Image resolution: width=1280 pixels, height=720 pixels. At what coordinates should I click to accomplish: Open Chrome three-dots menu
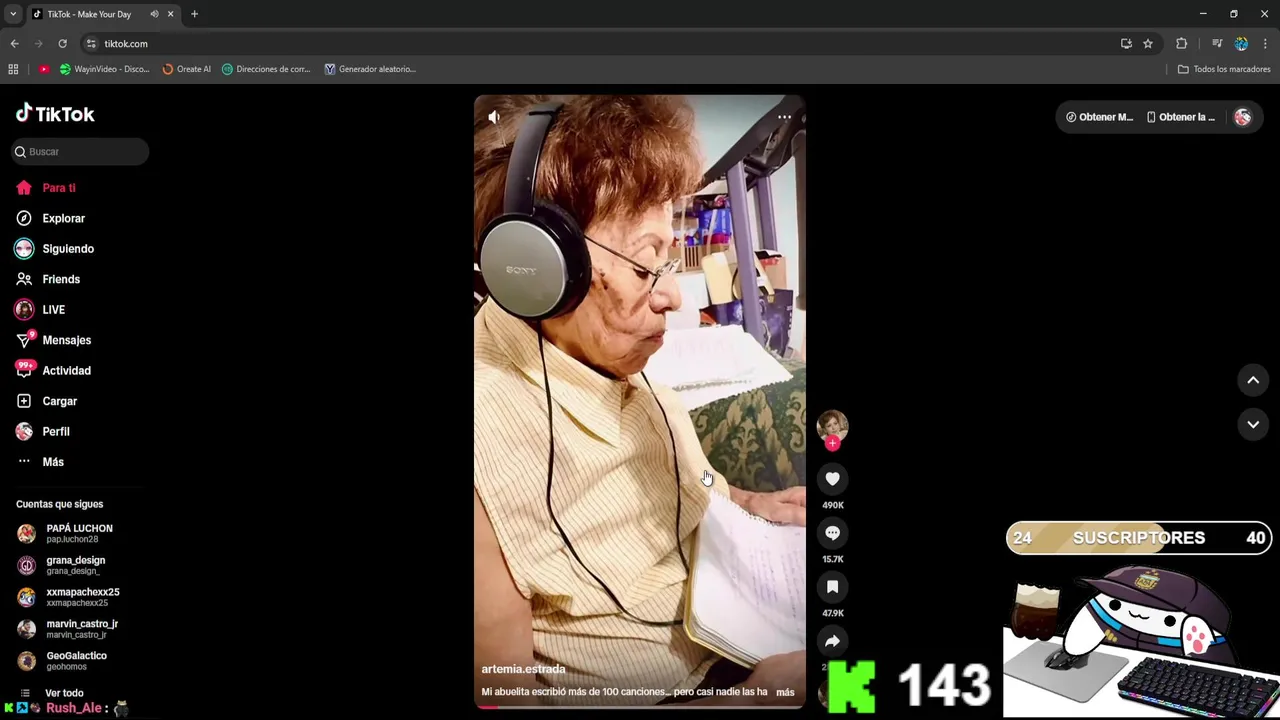(x=1266, y=44)
